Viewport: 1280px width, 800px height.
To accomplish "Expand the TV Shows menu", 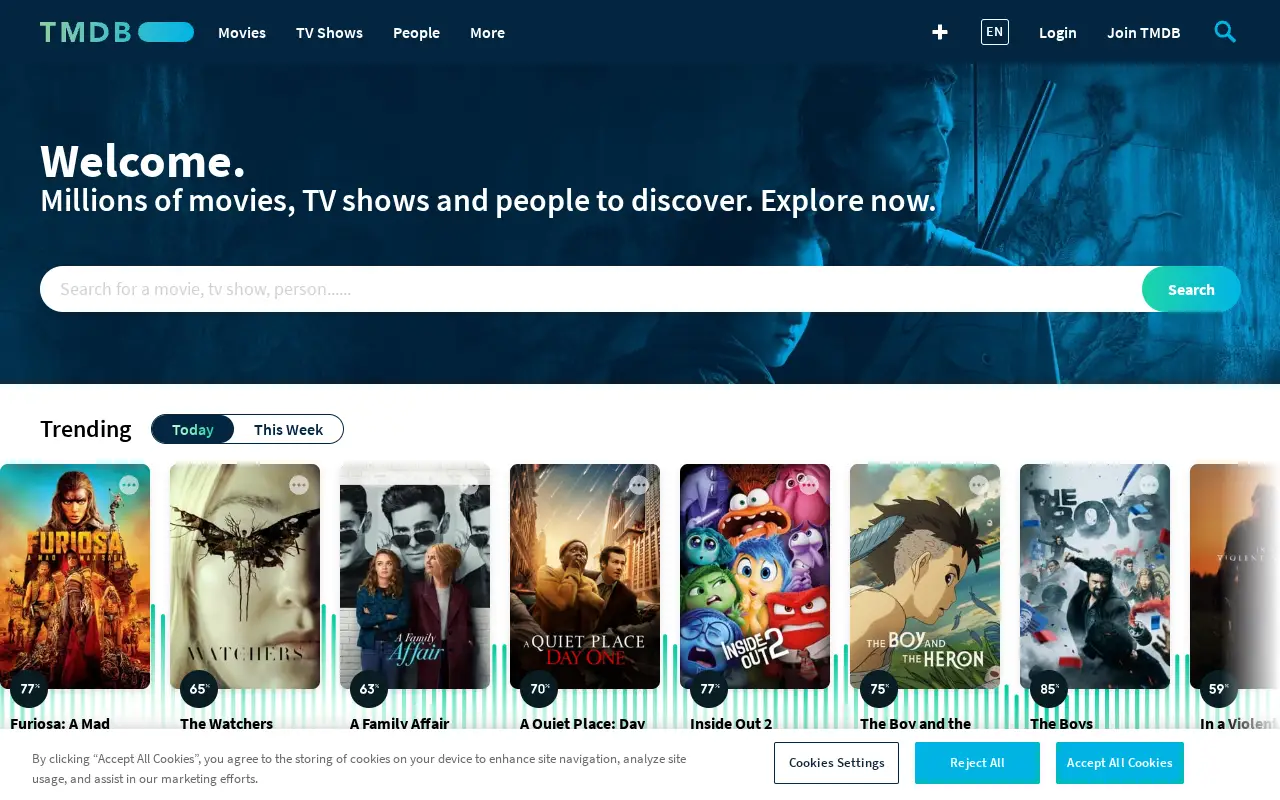I will click(329, 32).
